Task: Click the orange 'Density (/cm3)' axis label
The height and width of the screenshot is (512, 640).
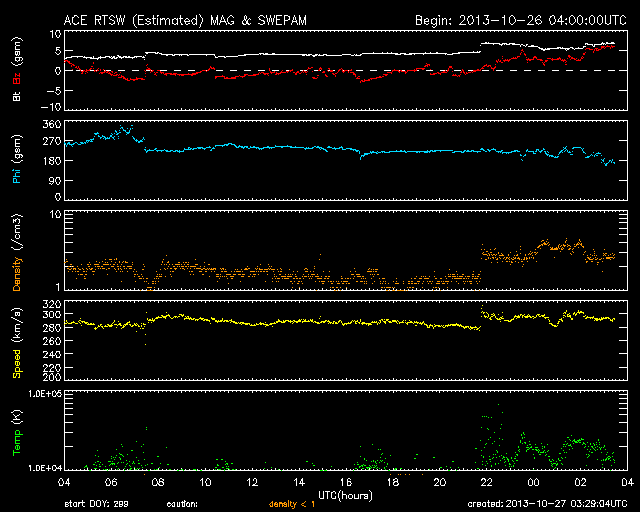Action: [x=17, y=252]
